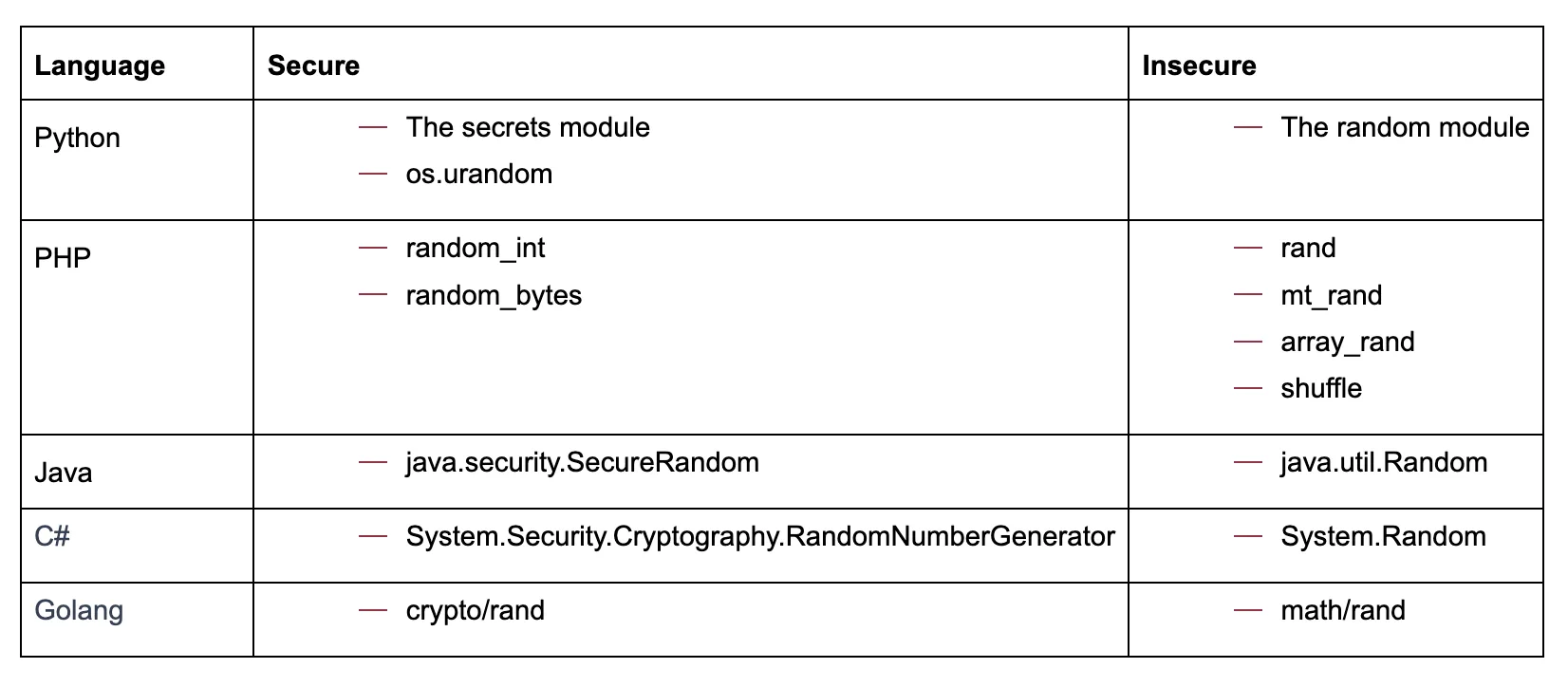Click the Java row label
The height and width of the screenshot is (687, 1568).
click(x=63, y=473)
